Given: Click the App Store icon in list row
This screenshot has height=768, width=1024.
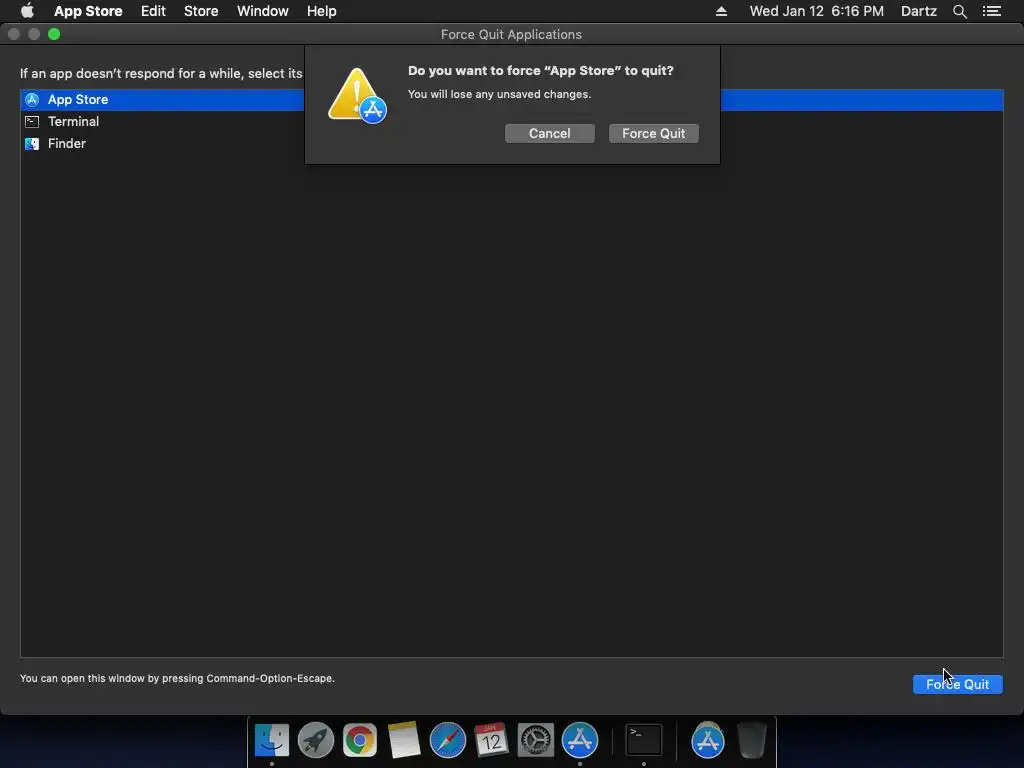Looking at the screenshot, I should coord(32,99).
